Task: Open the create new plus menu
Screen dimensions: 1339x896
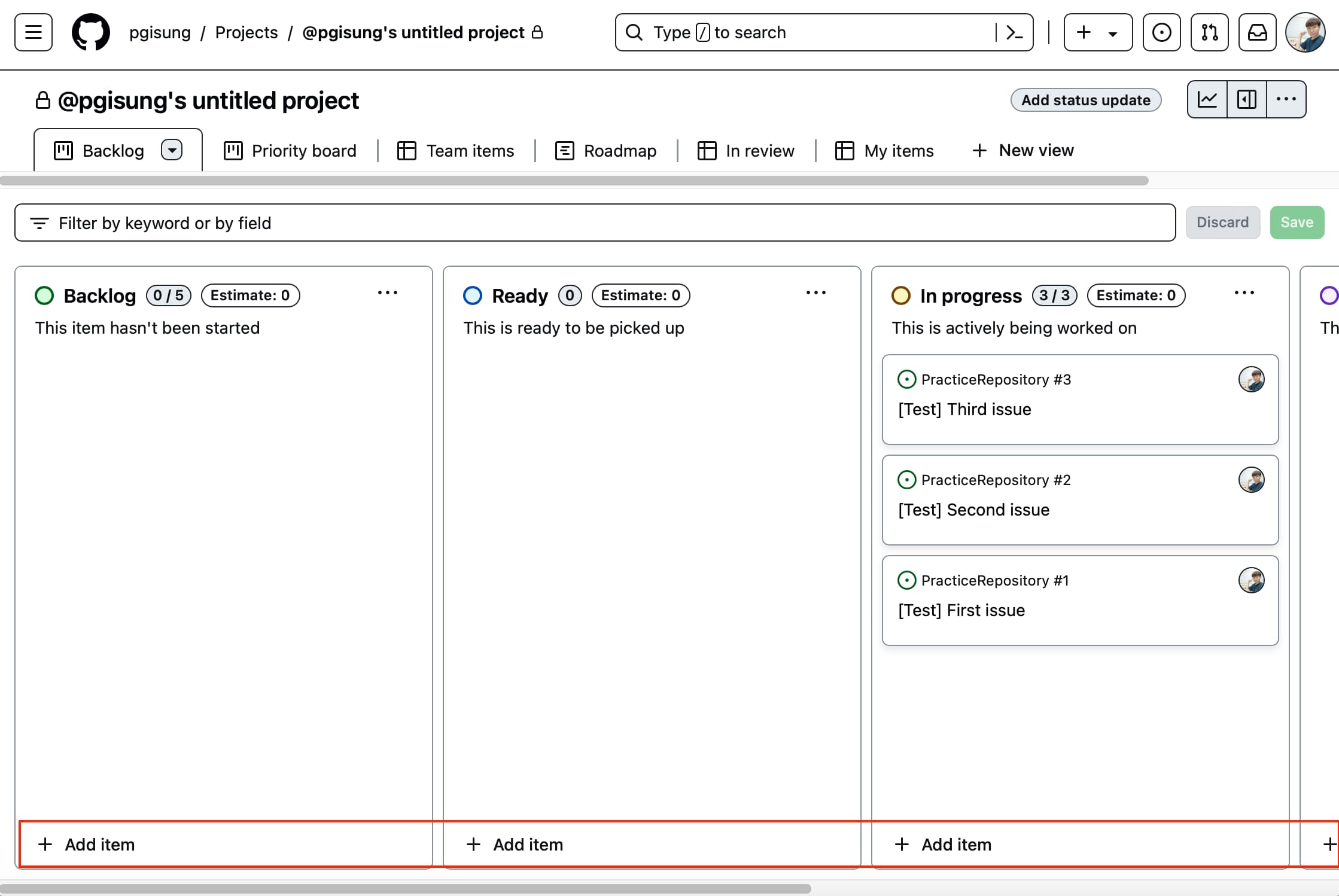Action: click(x=1098, y=32)
